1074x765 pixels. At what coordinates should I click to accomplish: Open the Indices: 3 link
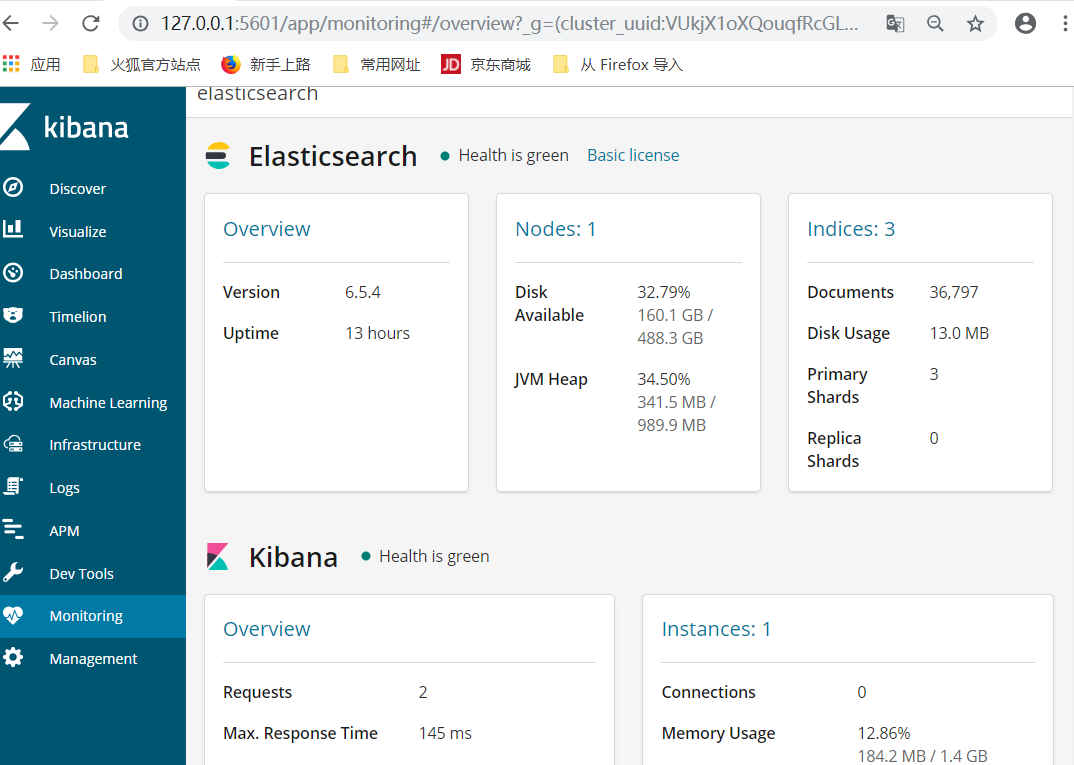[x=851, y=229]
